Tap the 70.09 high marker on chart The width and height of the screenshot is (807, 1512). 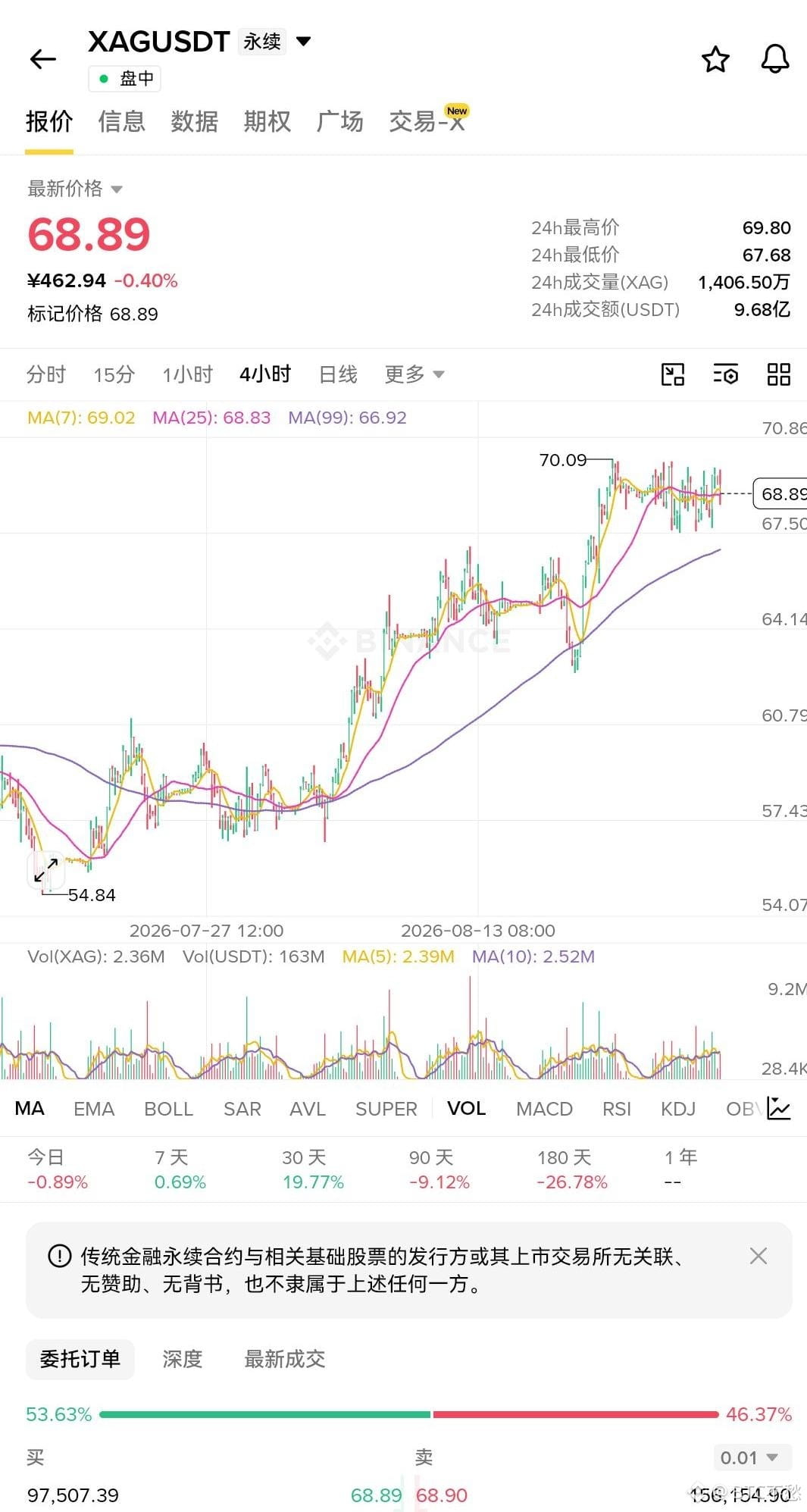pos(563,460)
